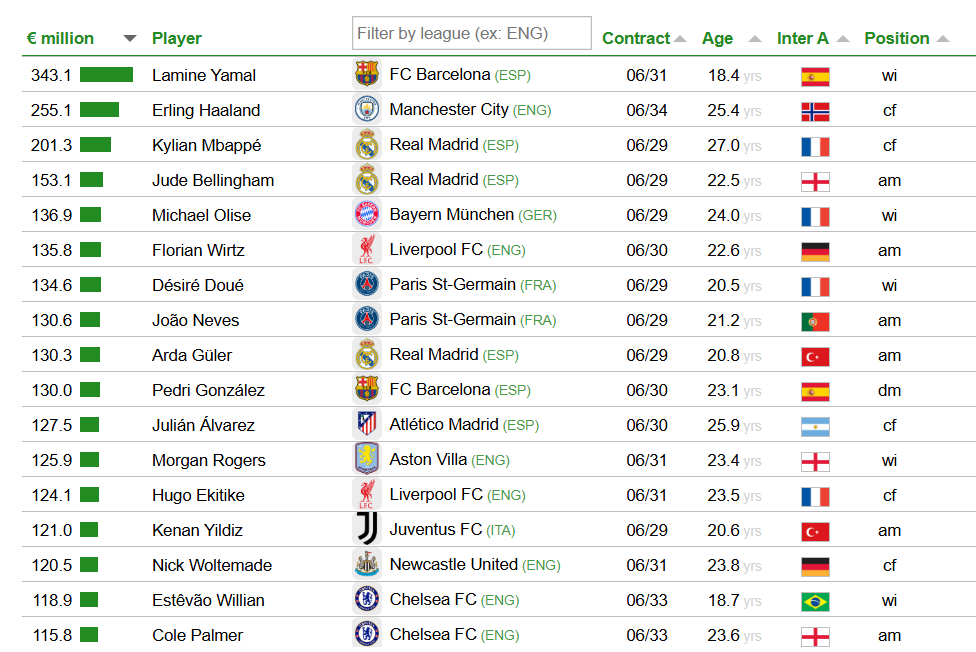Click the Brazil flag for Estêvão Willian
The height and width of the screenshot is (652, 976).
[x=815, y=602]
